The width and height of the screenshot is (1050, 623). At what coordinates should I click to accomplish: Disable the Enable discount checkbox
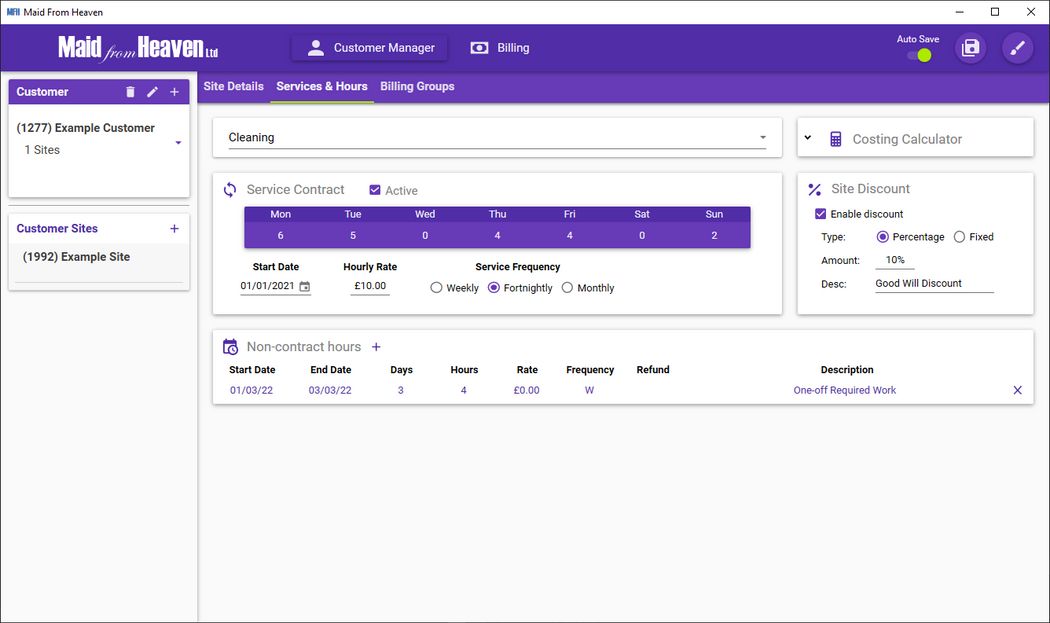click(x=821, y=214)
